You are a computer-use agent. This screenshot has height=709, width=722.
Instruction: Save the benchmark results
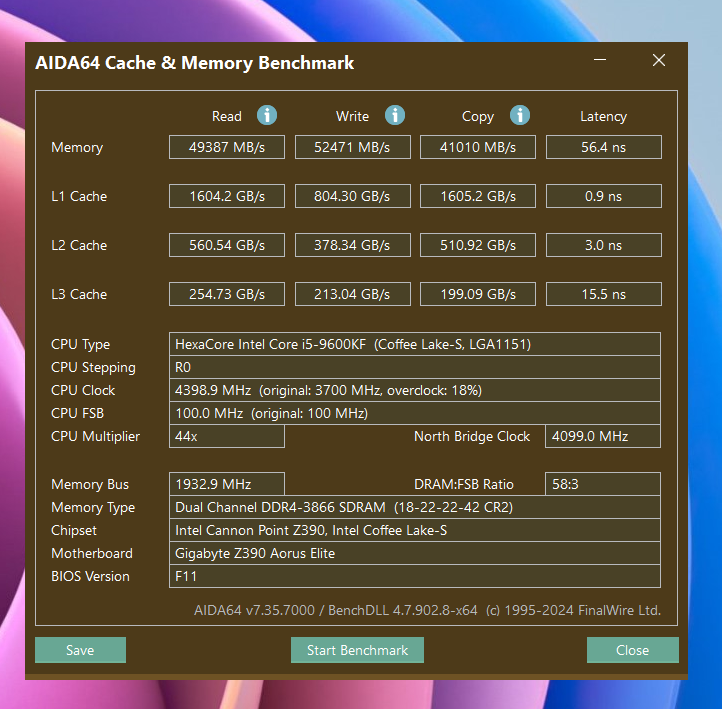[80, 650]
